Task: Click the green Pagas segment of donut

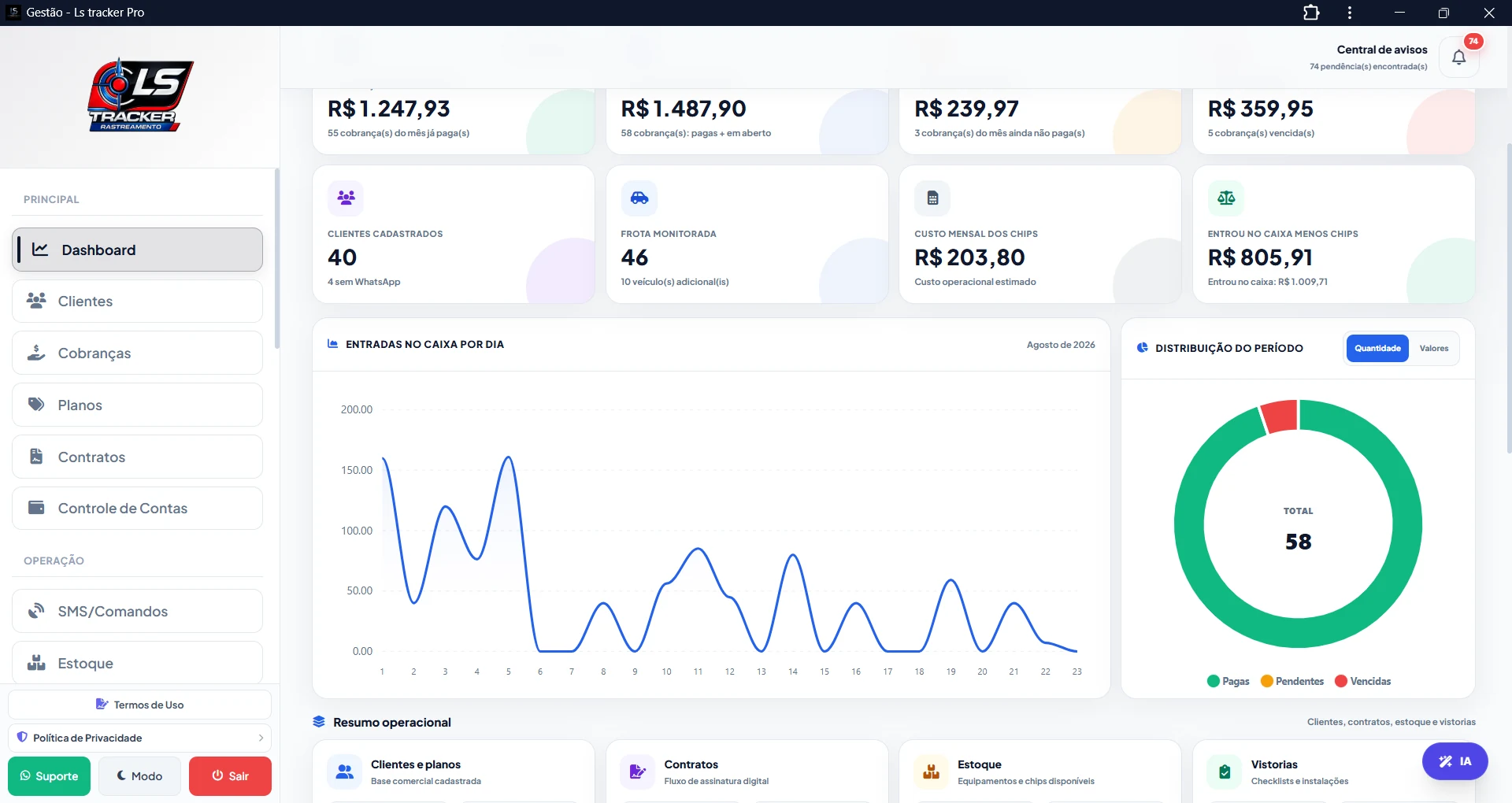Action: click(1299, 632)
